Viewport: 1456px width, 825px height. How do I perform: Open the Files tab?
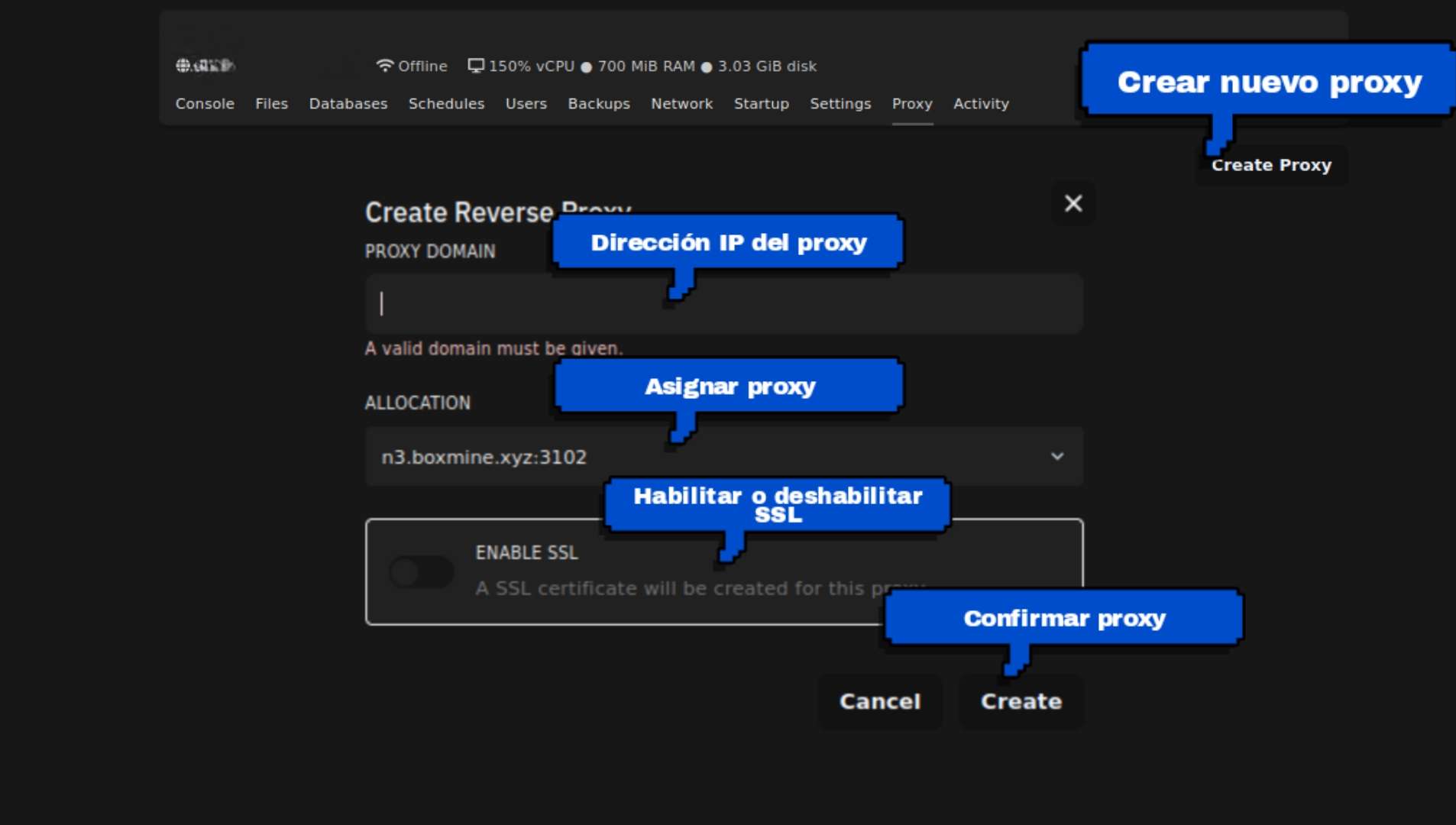click(x=271, y=104)
